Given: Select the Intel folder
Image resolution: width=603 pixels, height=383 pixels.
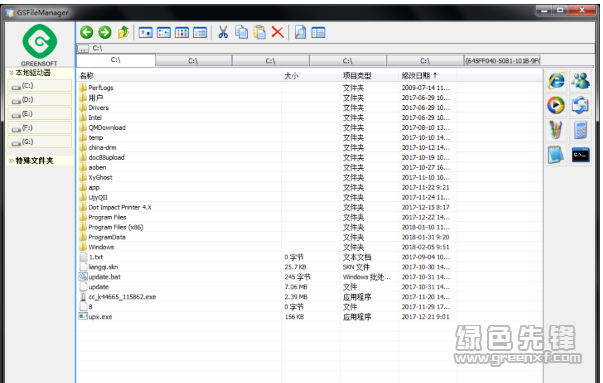Looking at the screenshot, I should pos(95,118).
